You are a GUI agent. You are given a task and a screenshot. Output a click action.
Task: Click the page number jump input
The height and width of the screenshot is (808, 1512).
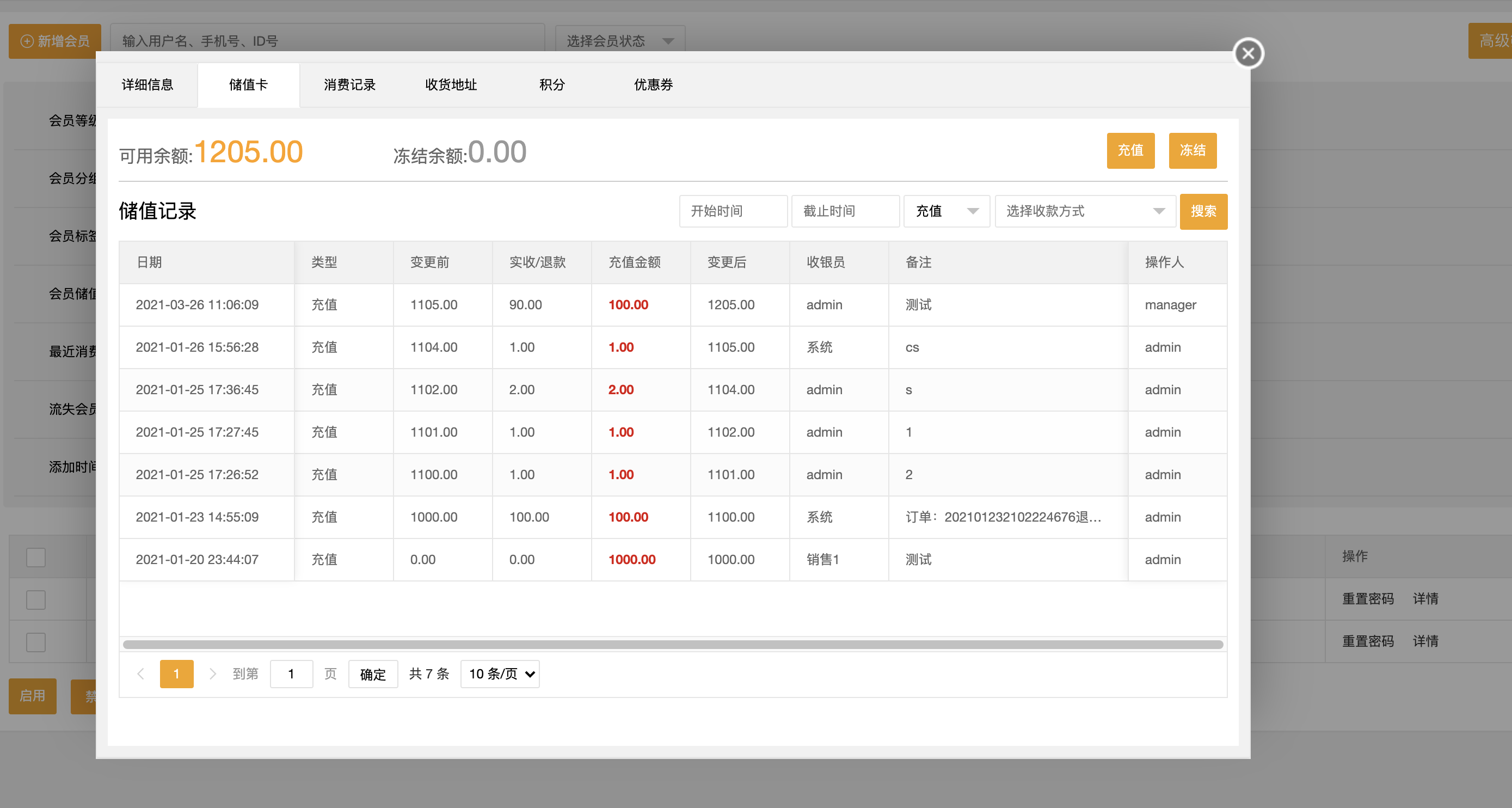point(291,674)
